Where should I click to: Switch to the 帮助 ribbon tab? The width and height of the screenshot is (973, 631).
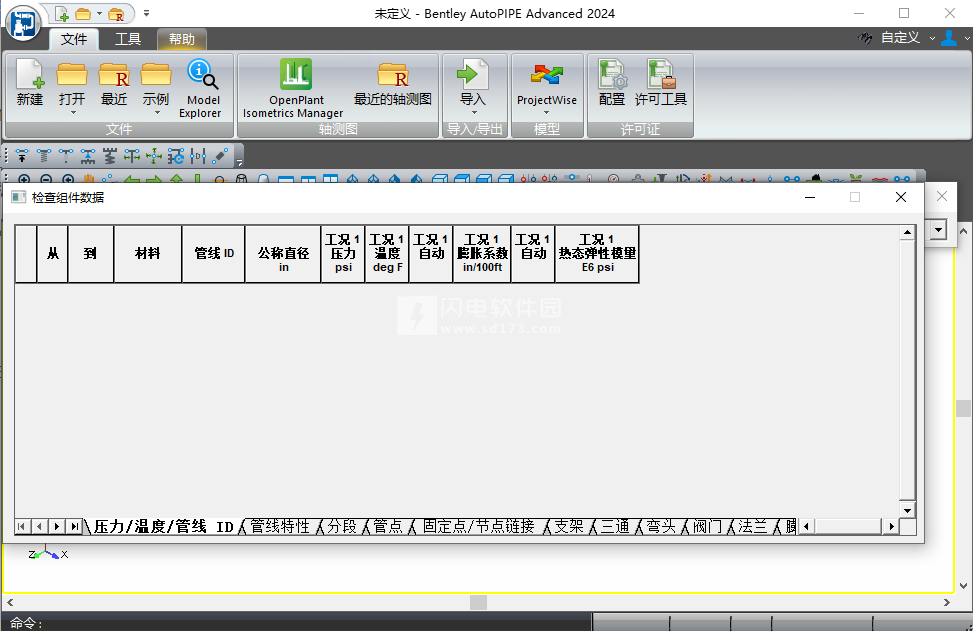[x=182, y=39]
